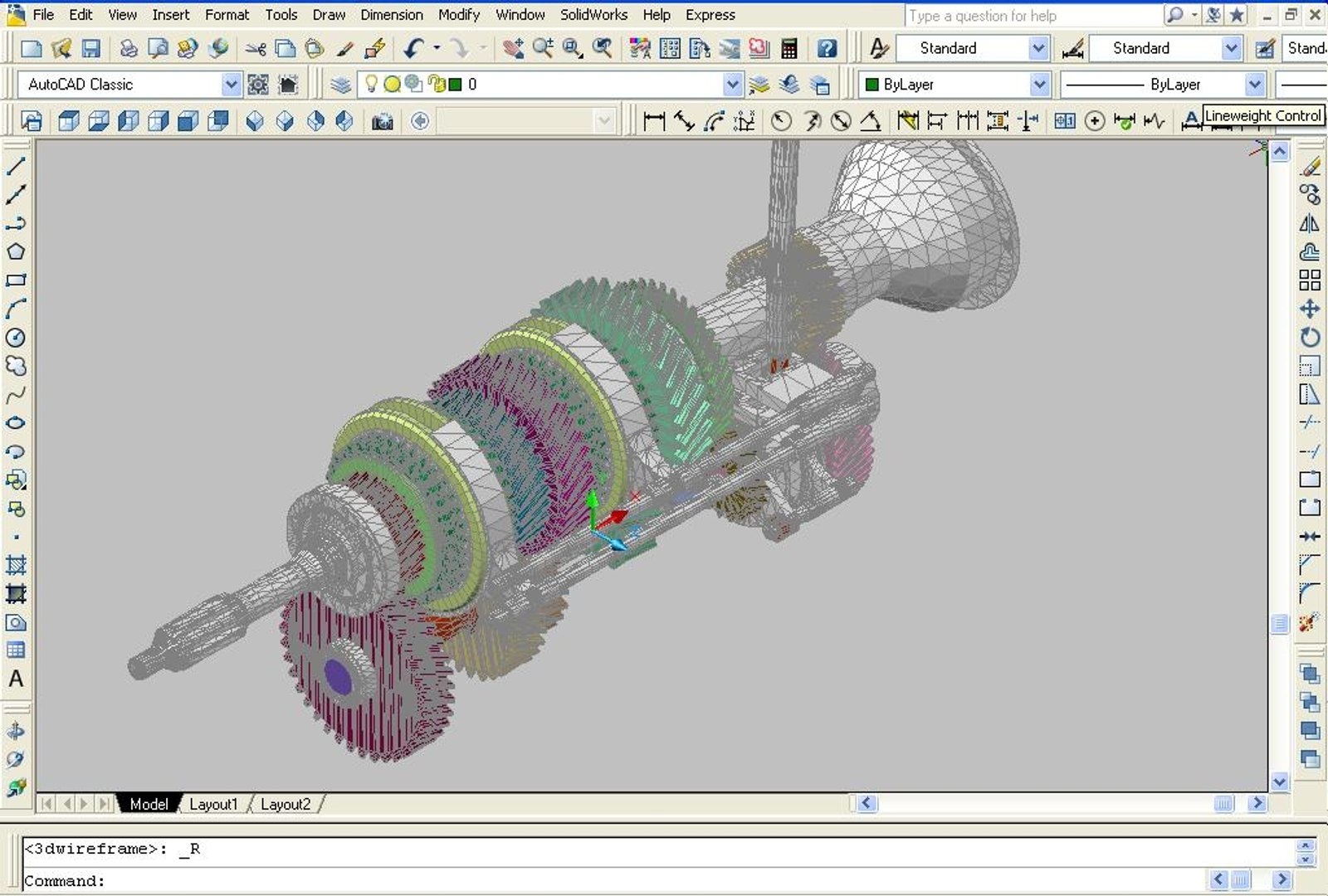The image size is (1328, 896).
Task: Switch to the Layout2 tab
Action: (286, 804)
